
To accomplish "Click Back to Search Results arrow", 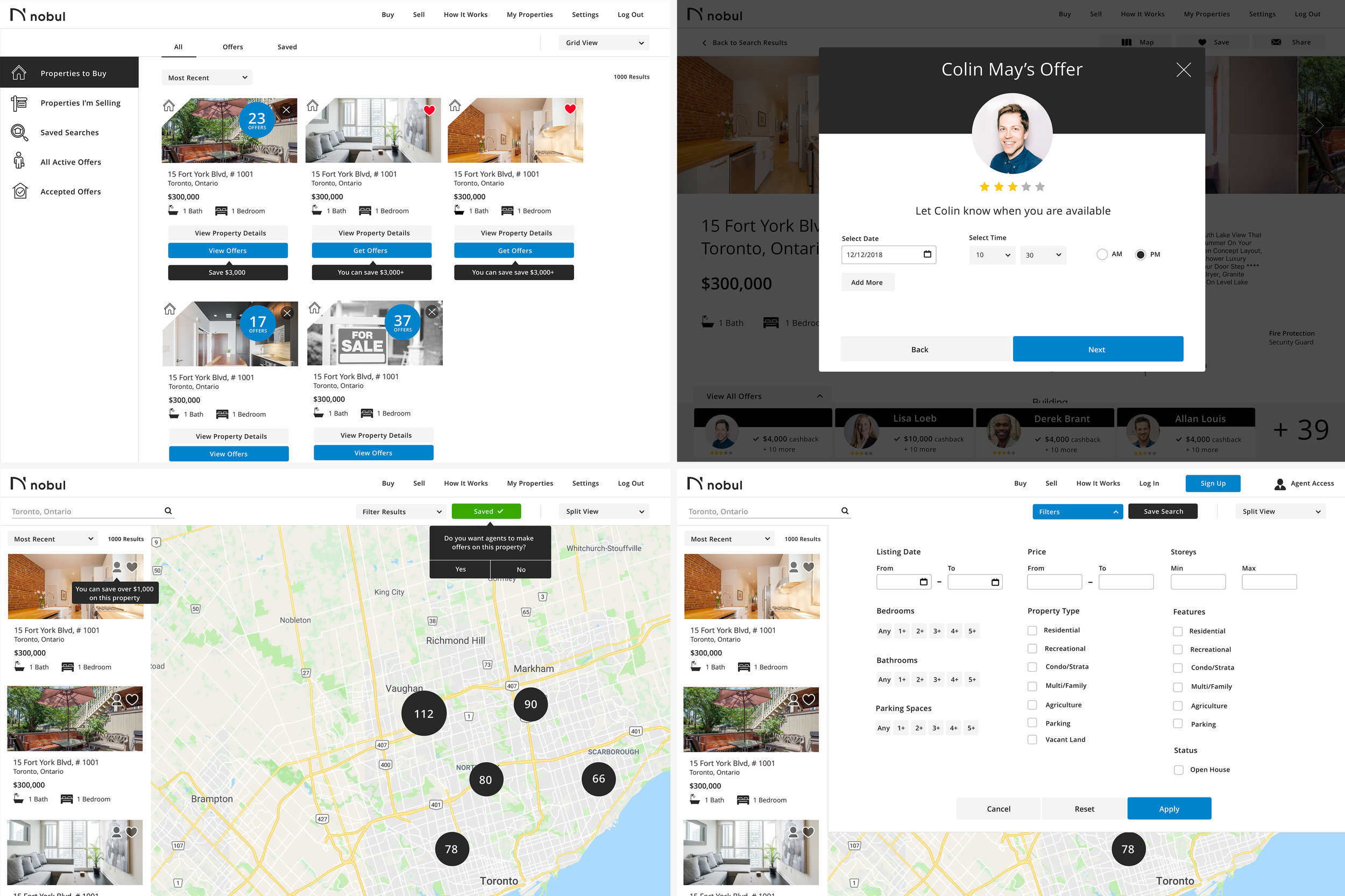I will (x=704, y=43).
